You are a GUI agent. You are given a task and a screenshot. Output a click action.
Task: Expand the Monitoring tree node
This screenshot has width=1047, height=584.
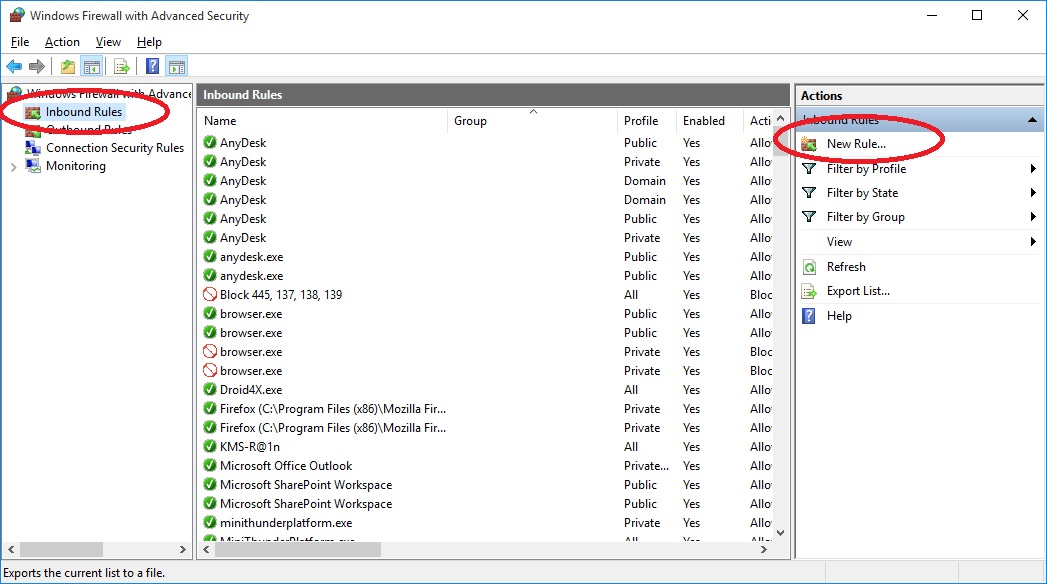point(12,167)
